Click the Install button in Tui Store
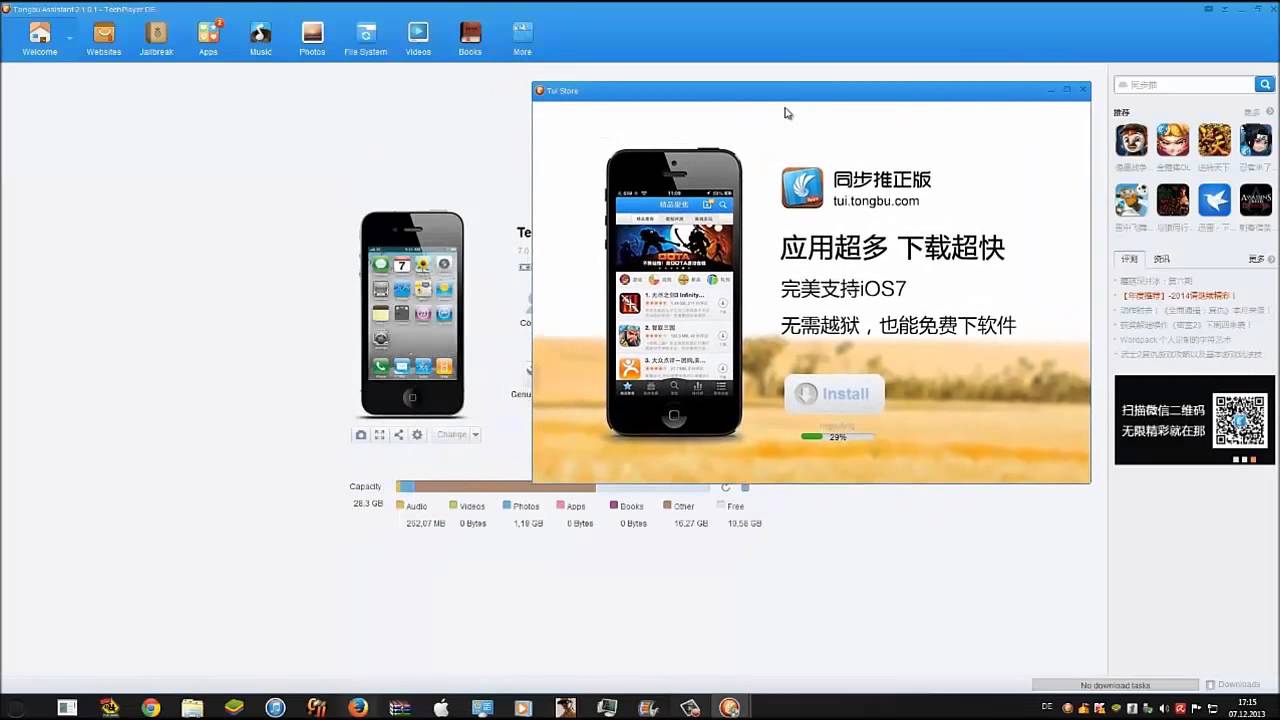 coord(834,394)
